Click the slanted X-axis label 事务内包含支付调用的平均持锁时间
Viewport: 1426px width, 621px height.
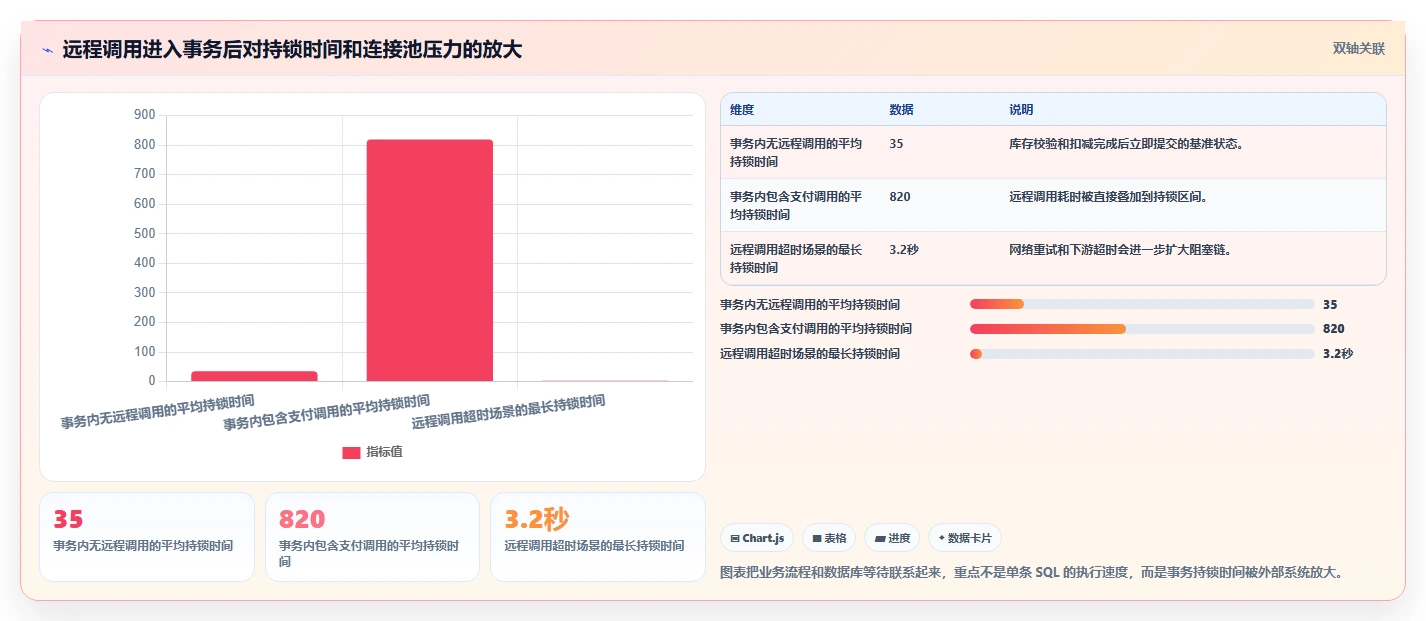pyautogui.click(x=326, y=412)
